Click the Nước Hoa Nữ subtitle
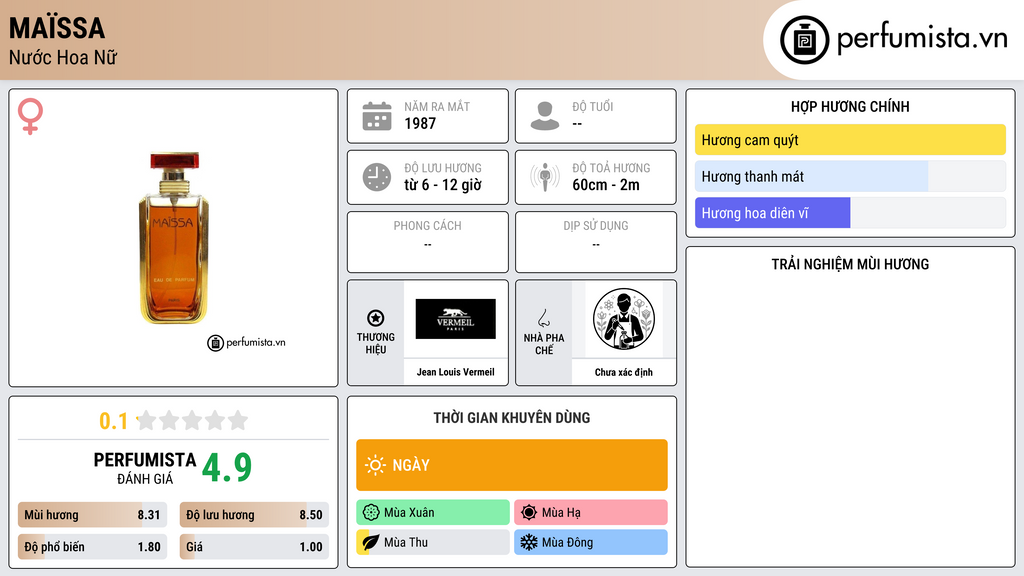 63,58
